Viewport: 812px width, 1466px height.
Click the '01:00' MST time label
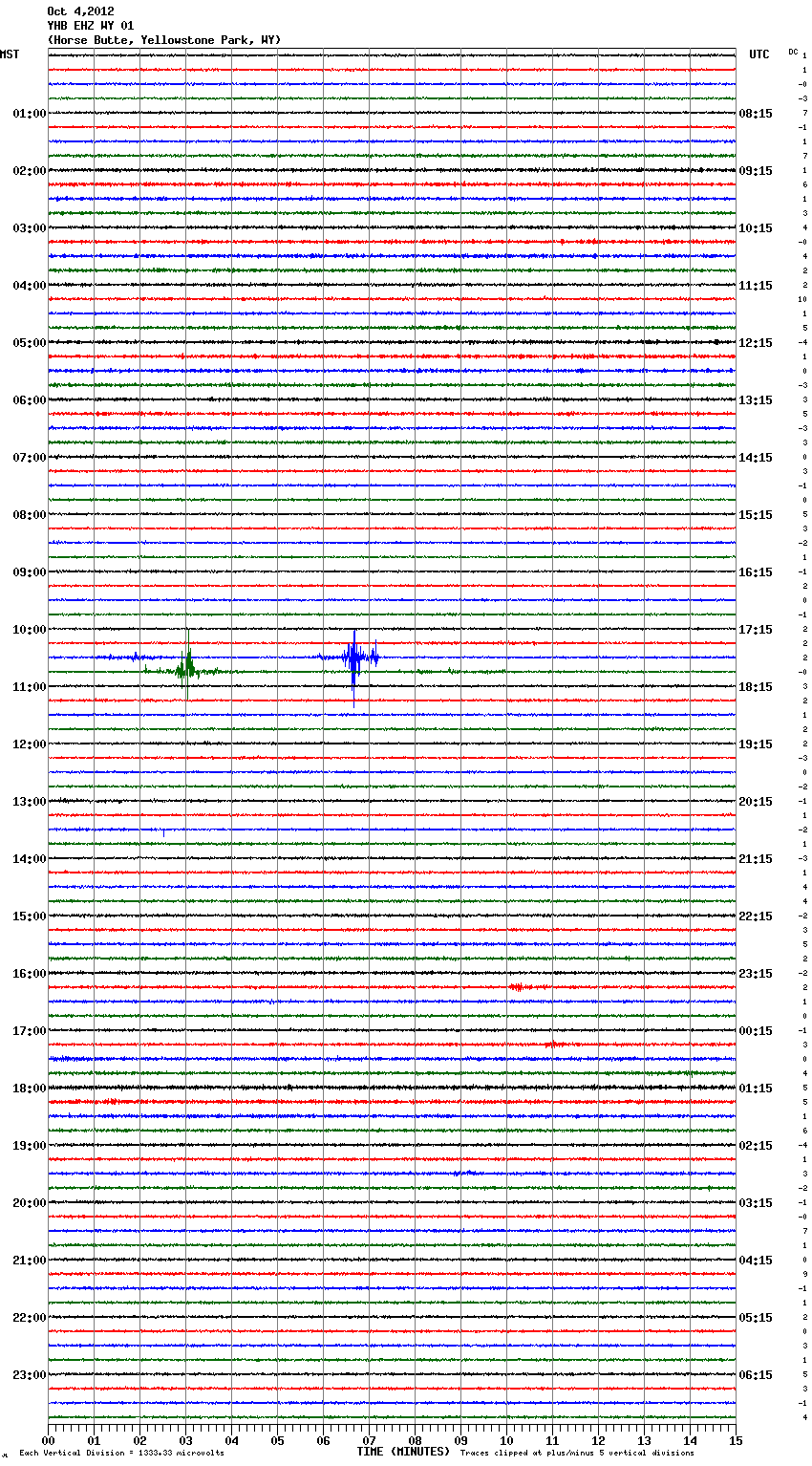pyautogui.click(x=30, y=114)
